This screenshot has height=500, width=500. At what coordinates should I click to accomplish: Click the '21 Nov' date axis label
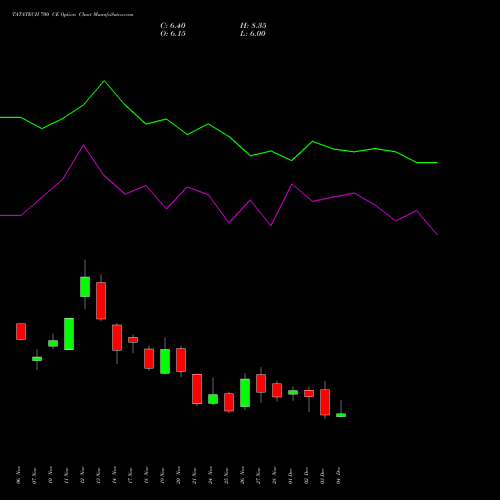[194, 475]
